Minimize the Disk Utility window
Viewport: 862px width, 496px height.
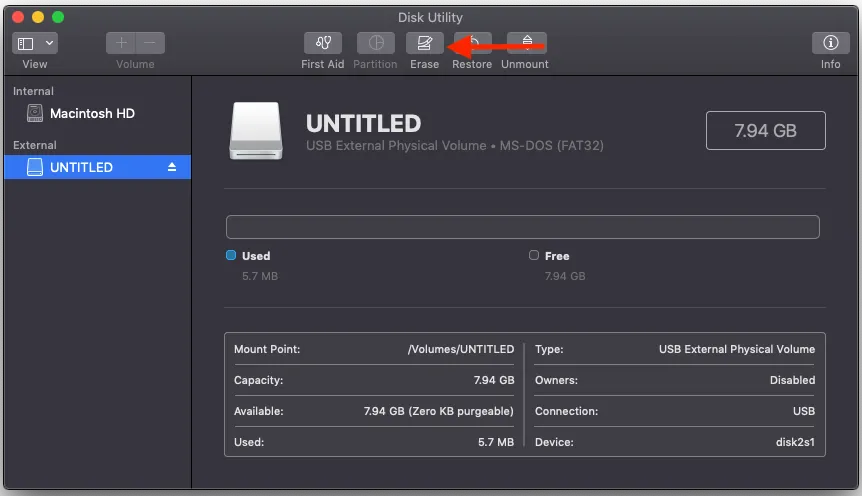pyautogui.click(x=38, y=17)
